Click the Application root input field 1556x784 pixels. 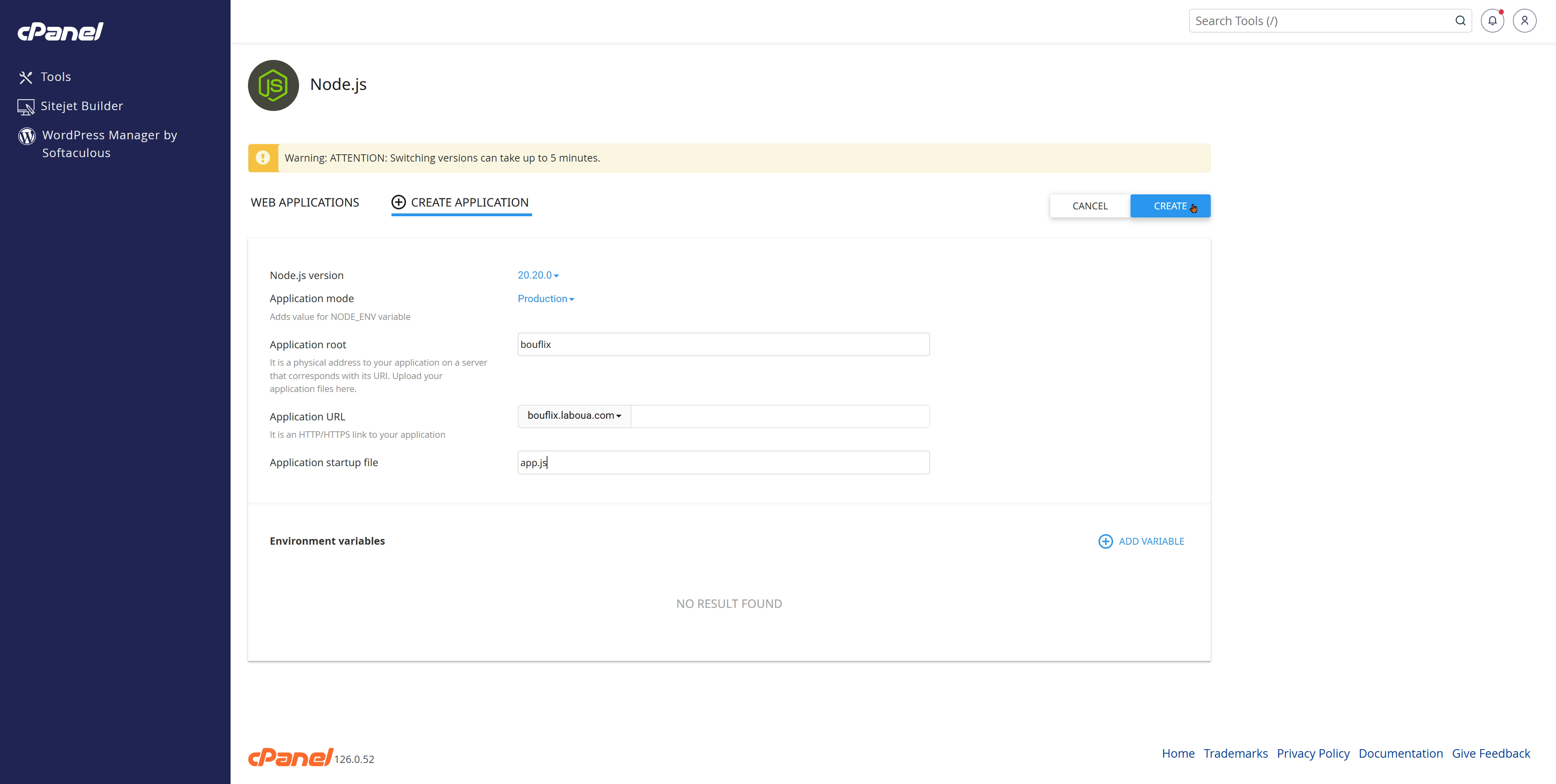pyautogui.click(x=723, y=345)
